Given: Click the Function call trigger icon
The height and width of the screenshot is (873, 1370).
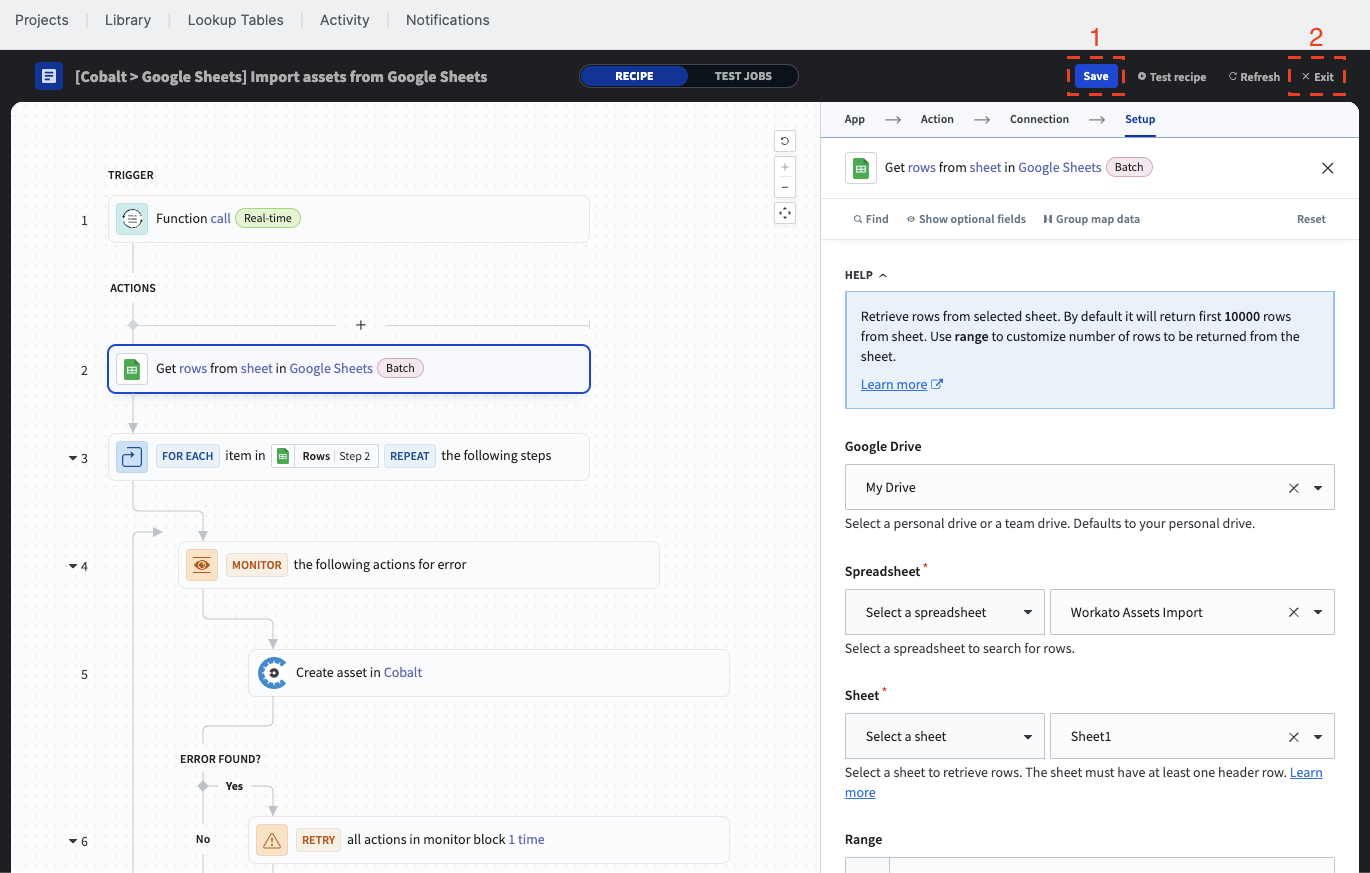Looking at the screenshot, I should (x=132, y=219).
